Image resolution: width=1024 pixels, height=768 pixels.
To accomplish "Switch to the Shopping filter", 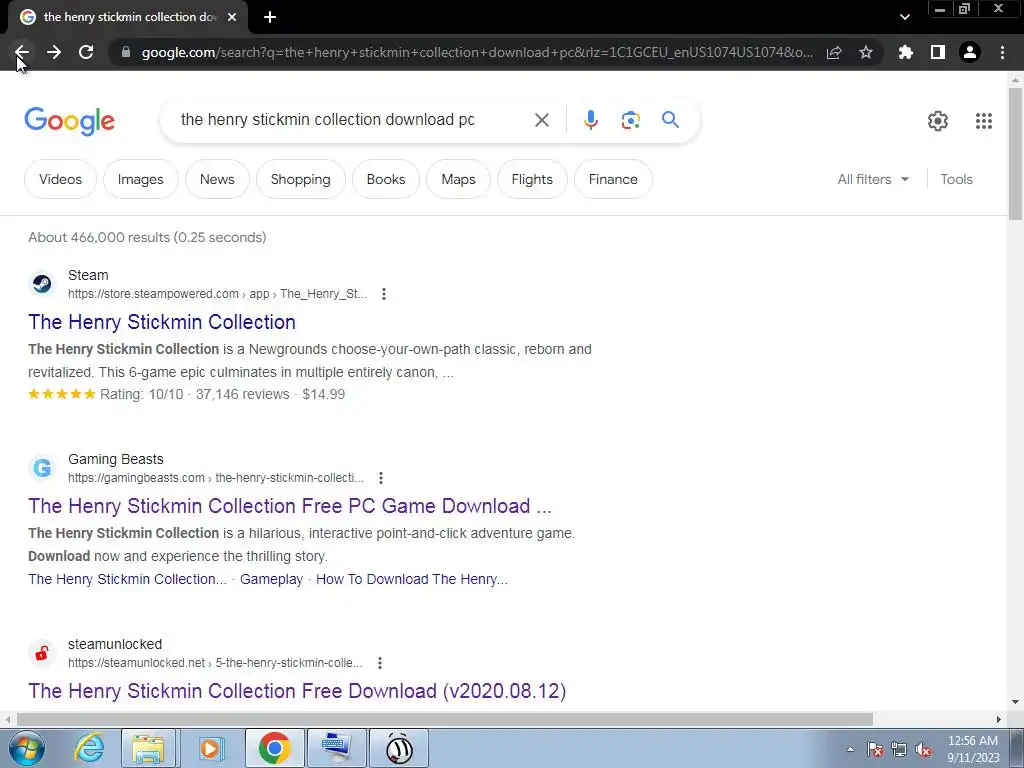I will [x=300, y=179].
